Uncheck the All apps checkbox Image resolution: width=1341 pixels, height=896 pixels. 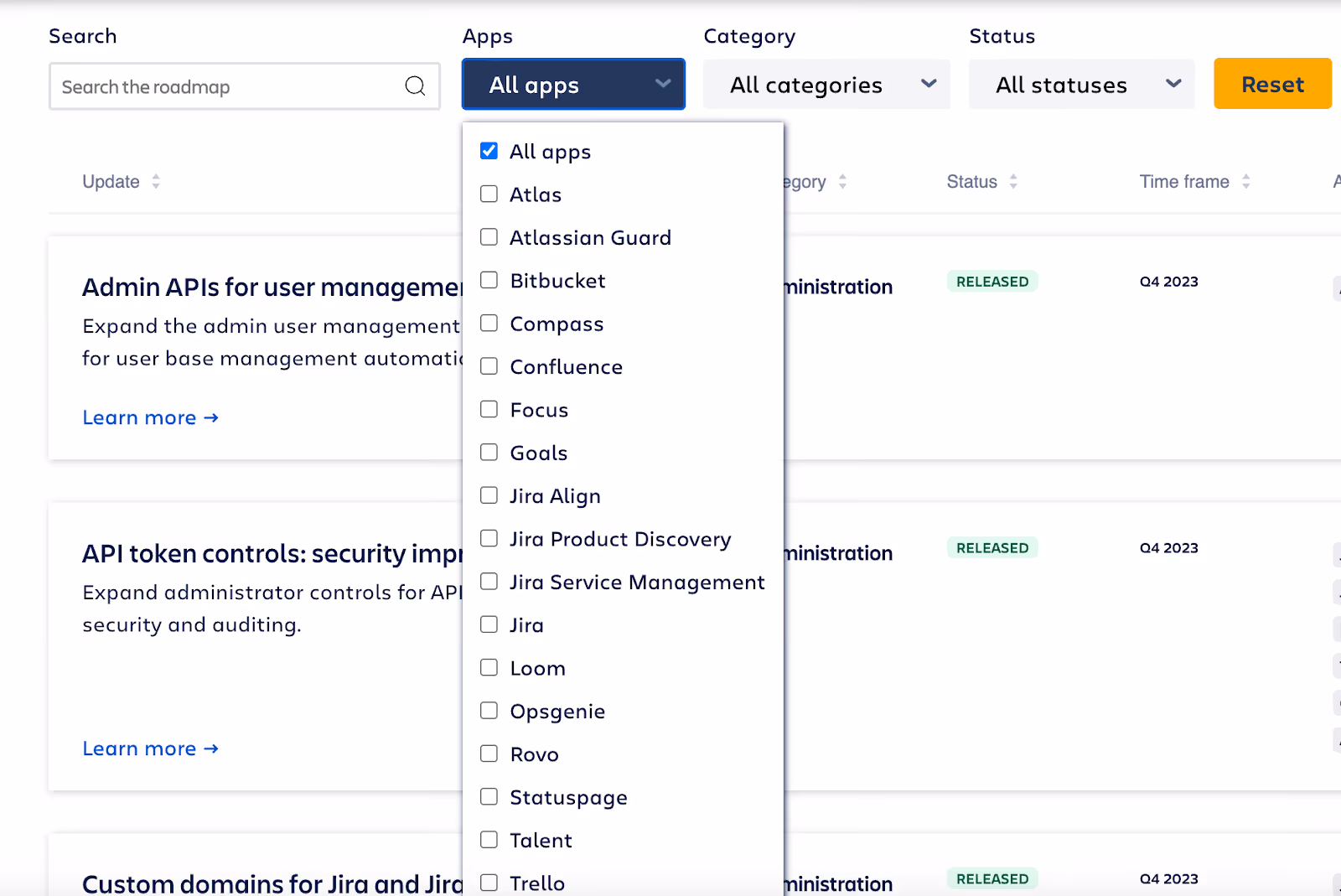[489, 151]
